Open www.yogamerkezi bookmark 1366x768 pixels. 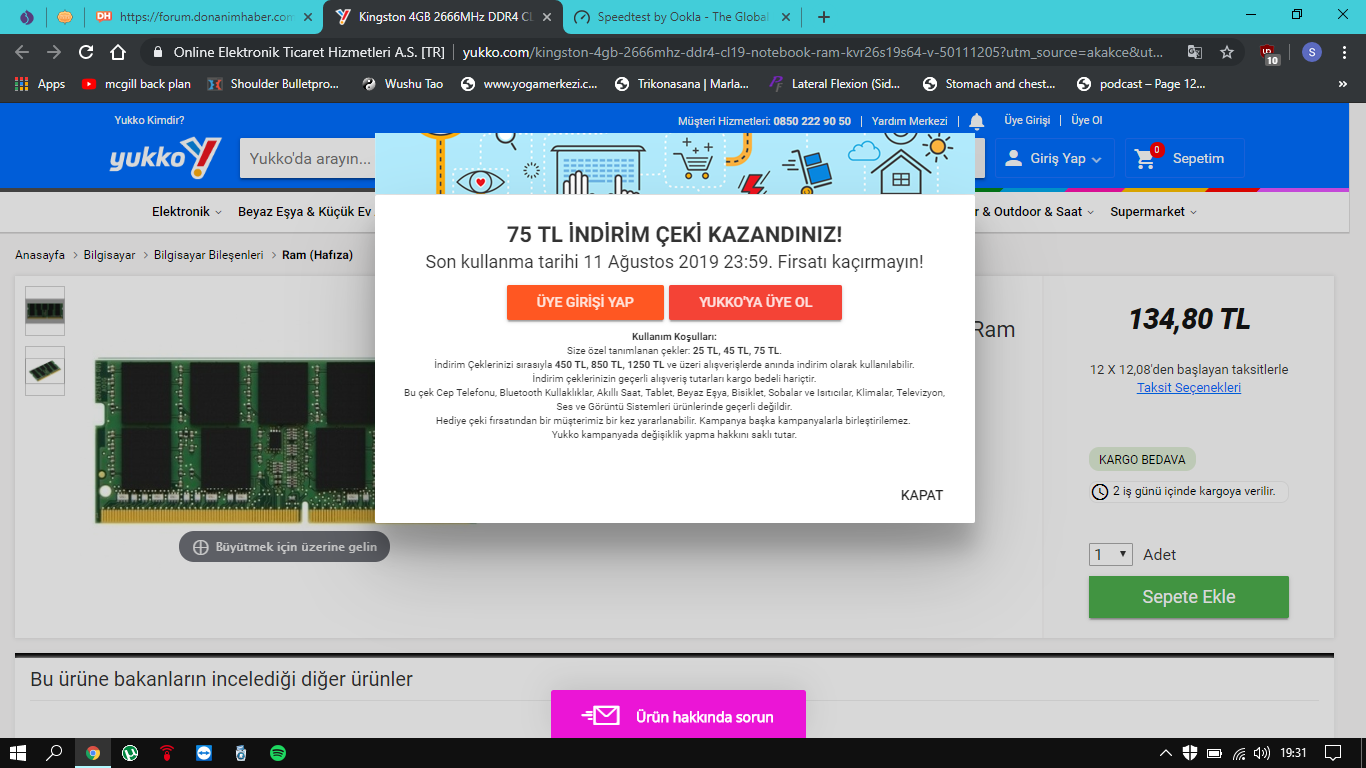click(x=528, y=84)
